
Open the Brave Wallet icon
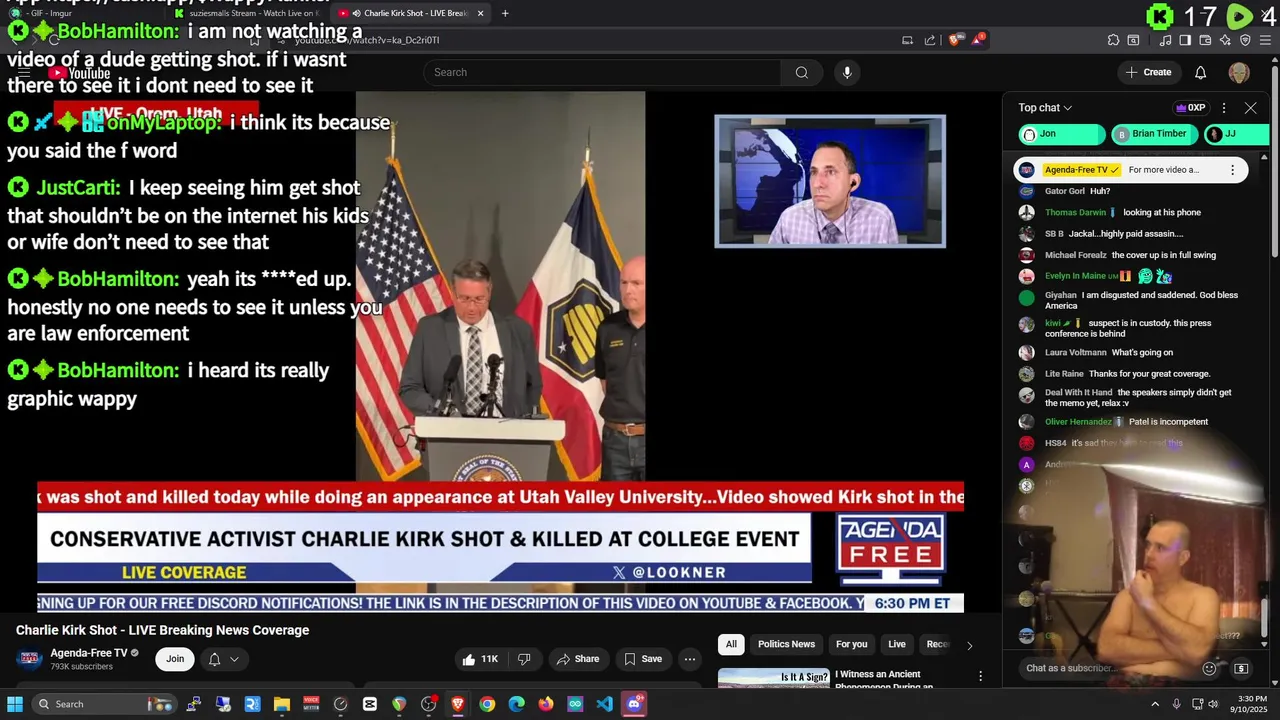(1205, 40)
